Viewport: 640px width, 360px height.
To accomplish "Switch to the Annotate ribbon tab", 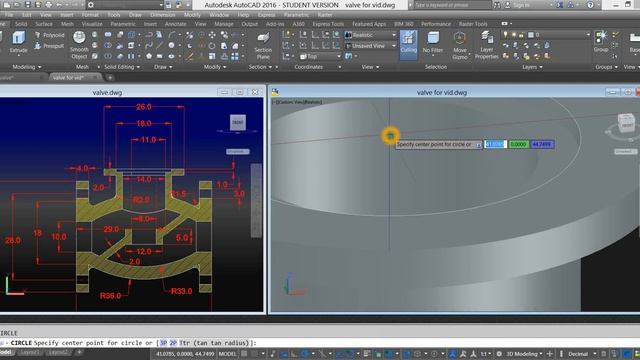I will click(176, 24).
